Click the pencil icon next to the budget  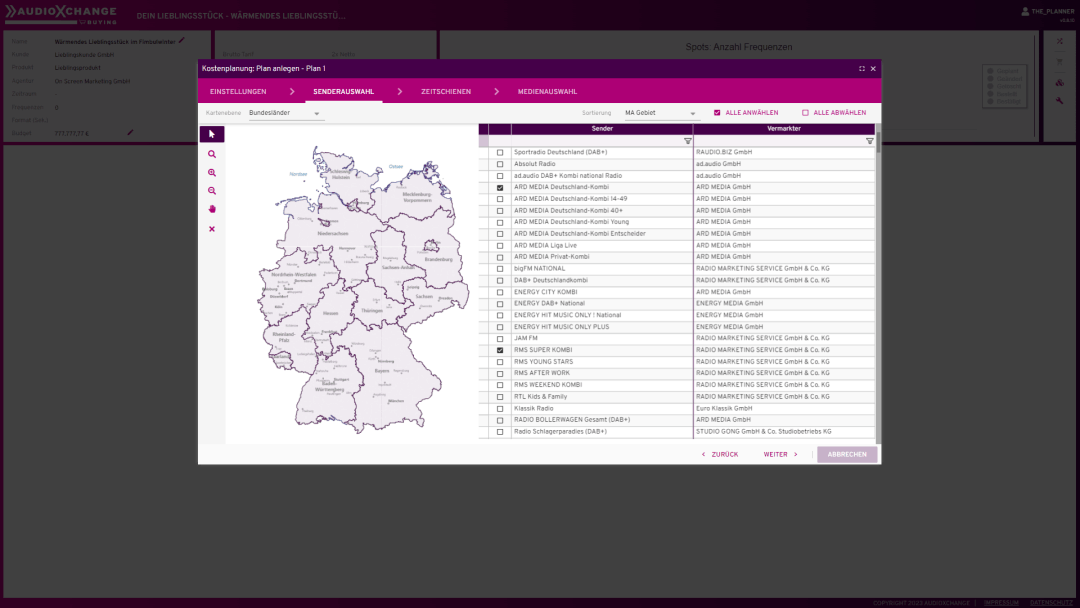[x=129, y=132]
